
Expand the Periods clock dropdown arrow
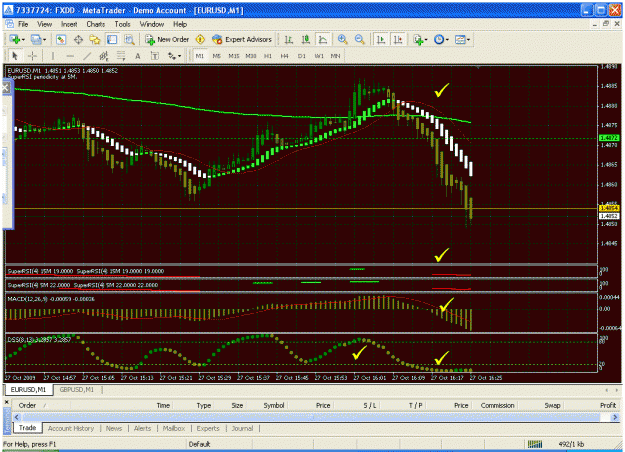447,39
